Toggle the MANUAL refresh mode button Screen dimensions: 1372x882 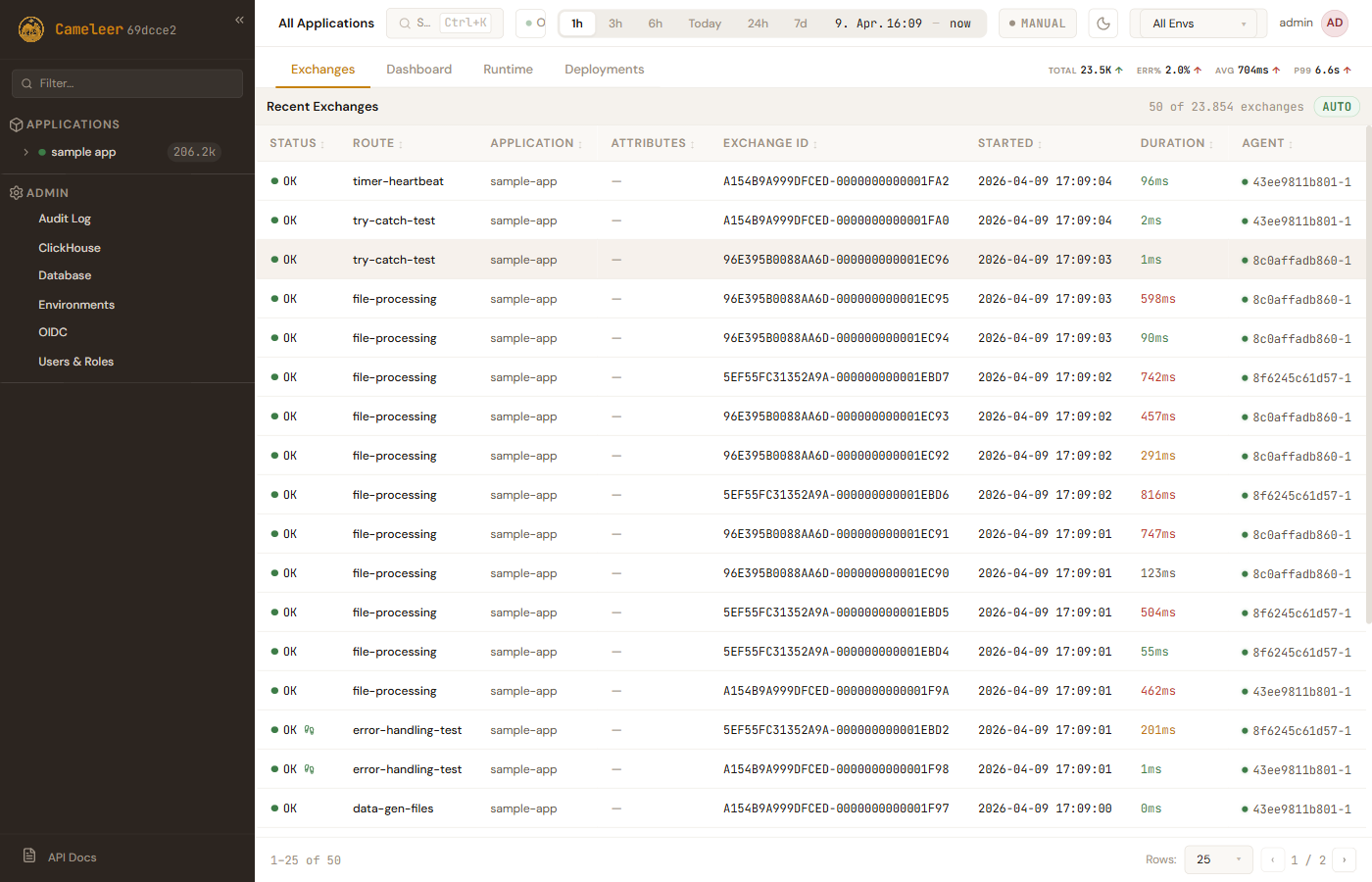pos(1037,24)
